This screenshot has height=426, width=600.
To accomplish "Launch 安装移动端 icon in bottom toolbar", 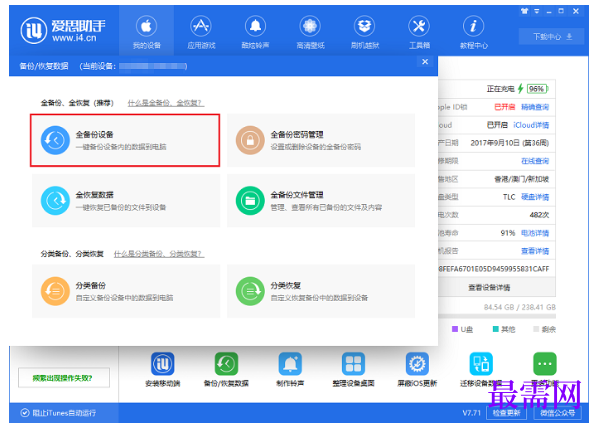I will (163, 364).
